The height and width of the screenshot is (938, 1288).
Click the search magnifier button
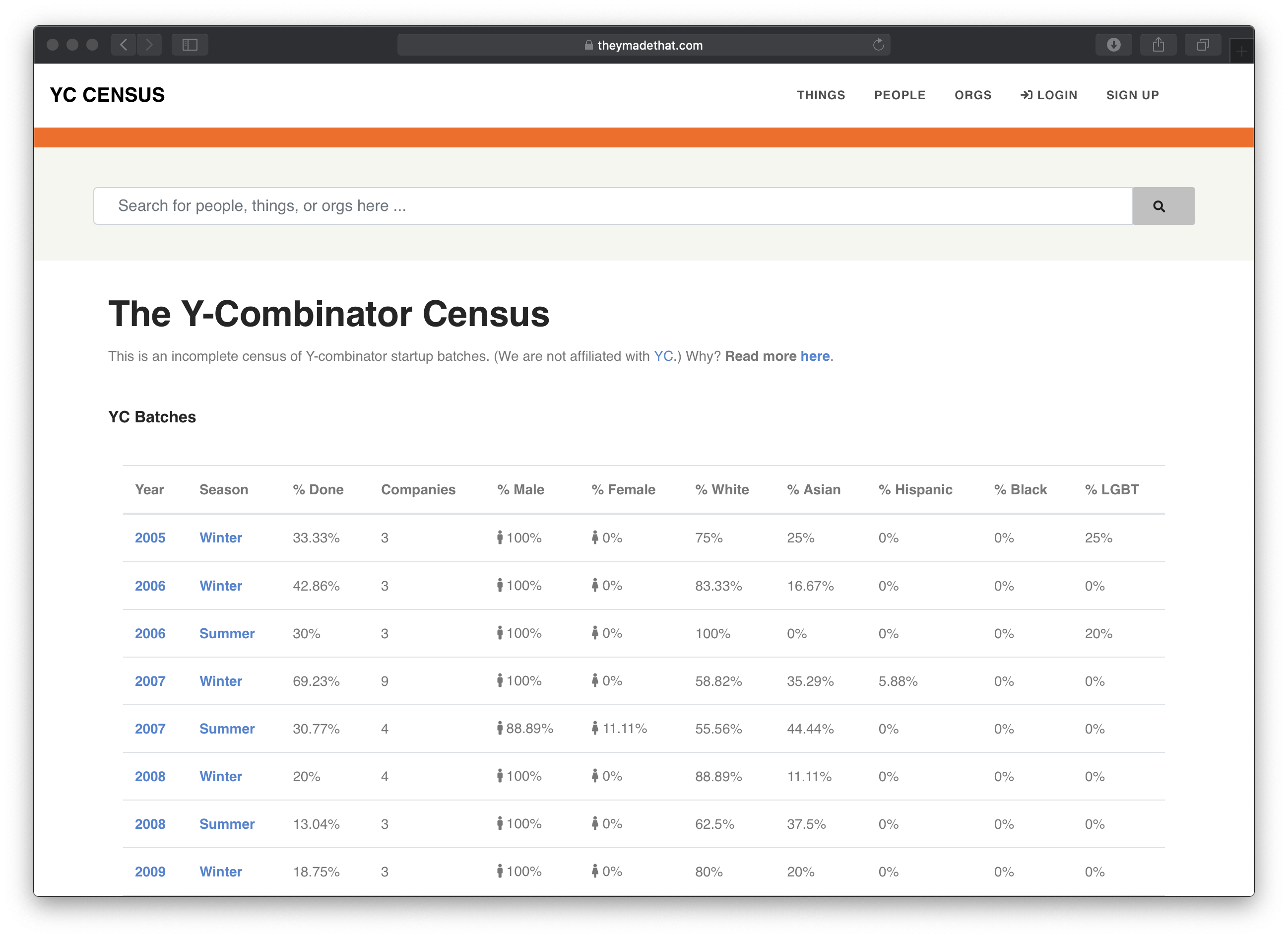(1162, 206)
